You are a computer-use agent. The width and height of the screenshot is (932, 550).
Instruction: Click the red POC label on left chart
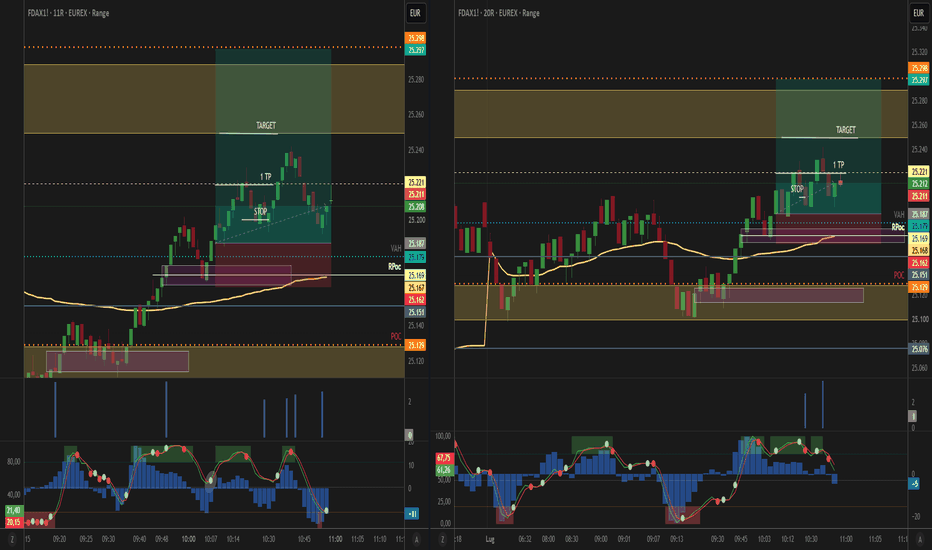pyautogui.click(x=396, y=337)
